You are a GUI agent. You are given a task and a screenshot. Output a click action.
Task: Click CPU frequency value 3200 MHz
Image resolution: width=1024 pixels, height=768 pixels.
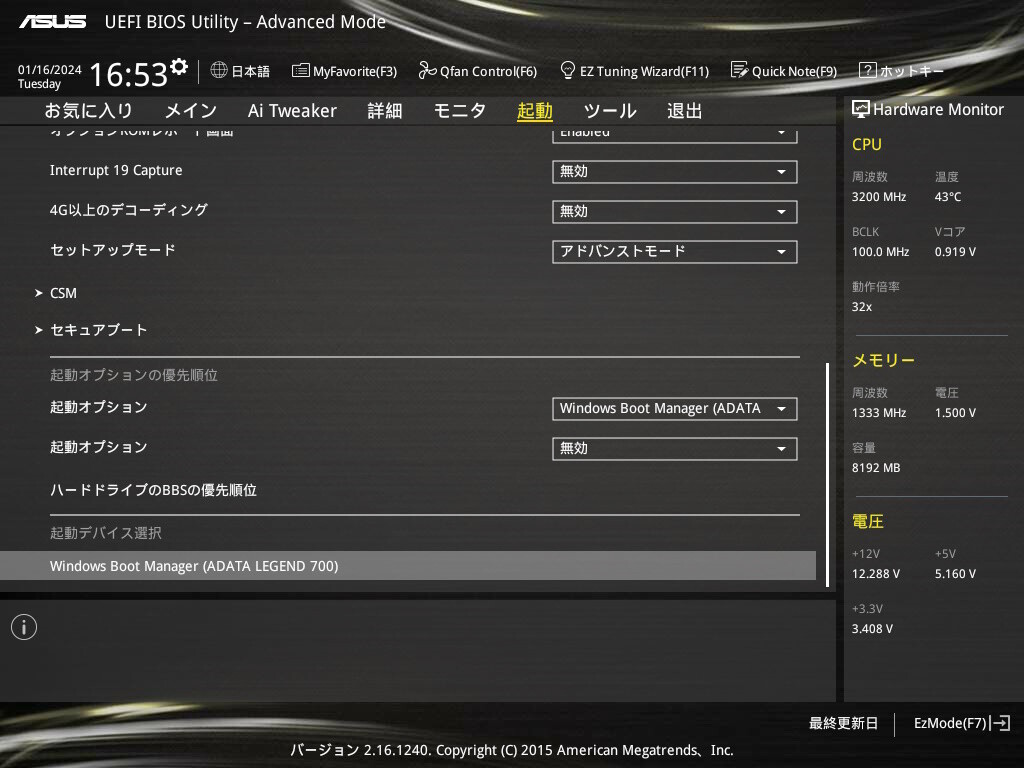pos(879,197)
